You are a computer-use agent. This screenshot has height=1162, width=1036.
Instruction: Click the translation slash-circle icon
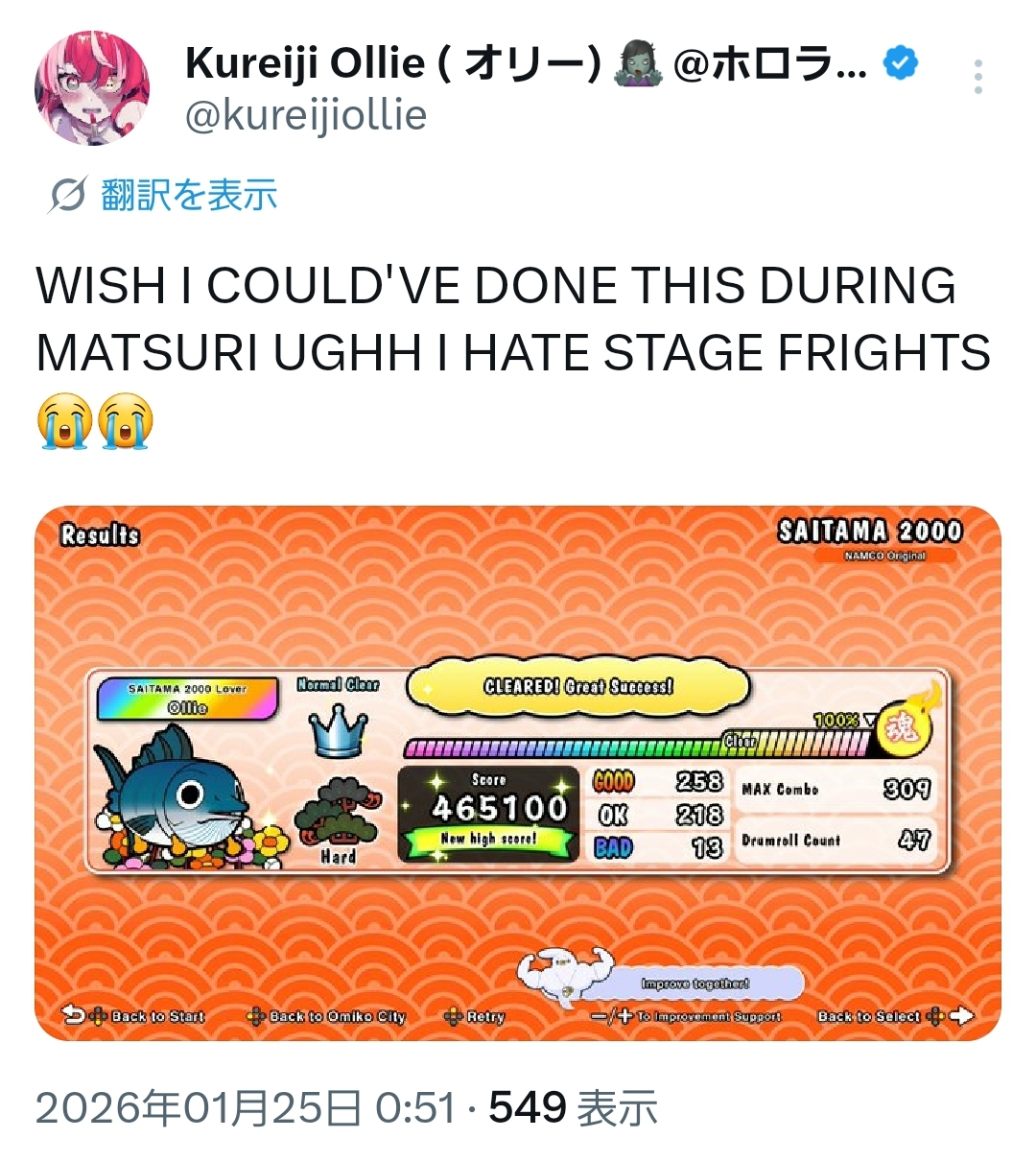pos(68,195)
